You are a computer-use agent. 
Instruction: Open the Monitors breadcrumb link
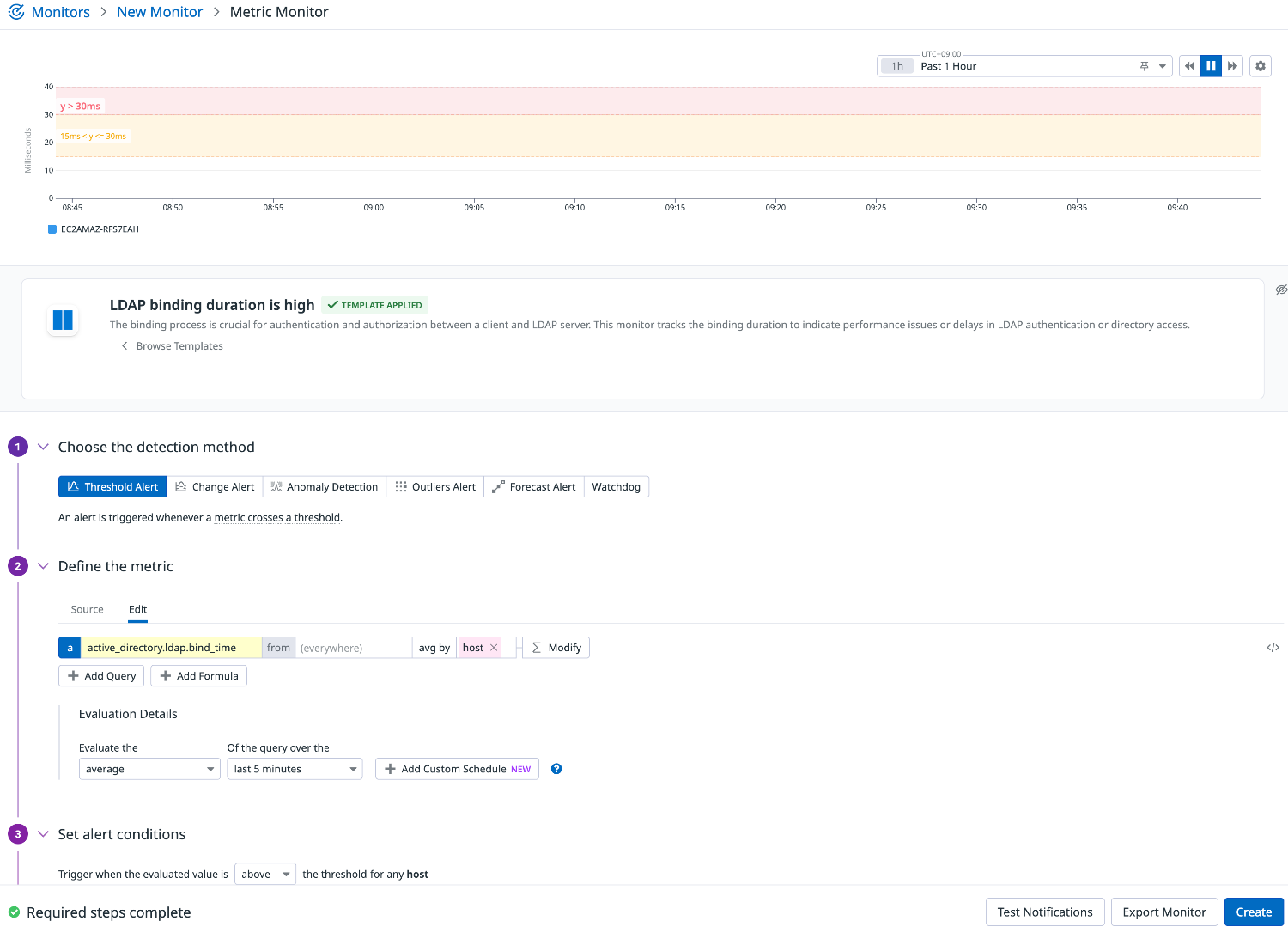point(60,12)
